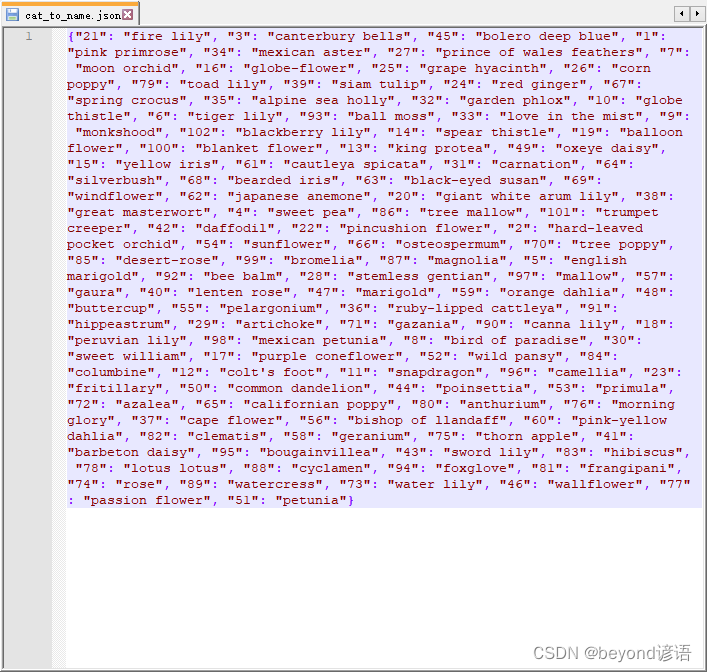Click the tab bar left arrow

[682, 14]
